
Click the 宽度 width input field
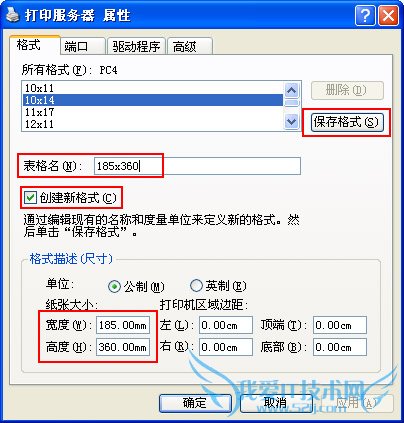[123, 325]
